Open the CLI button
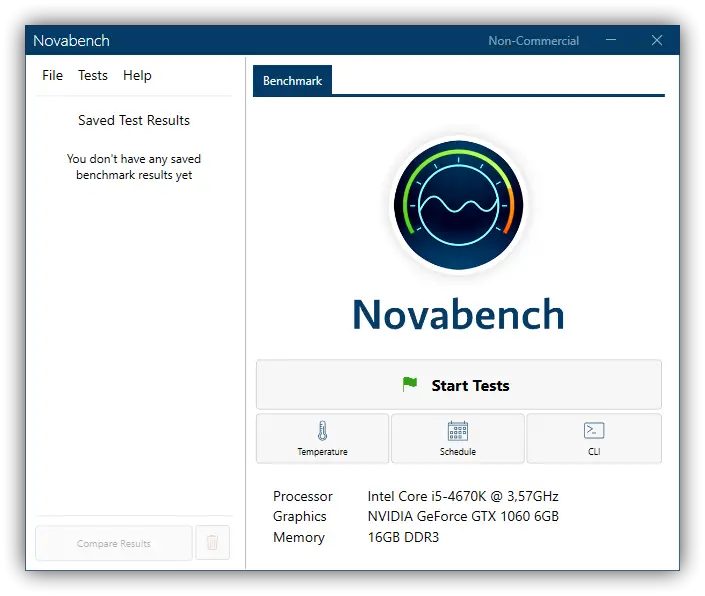The image size is (705, 596). [x=594, y=439]
